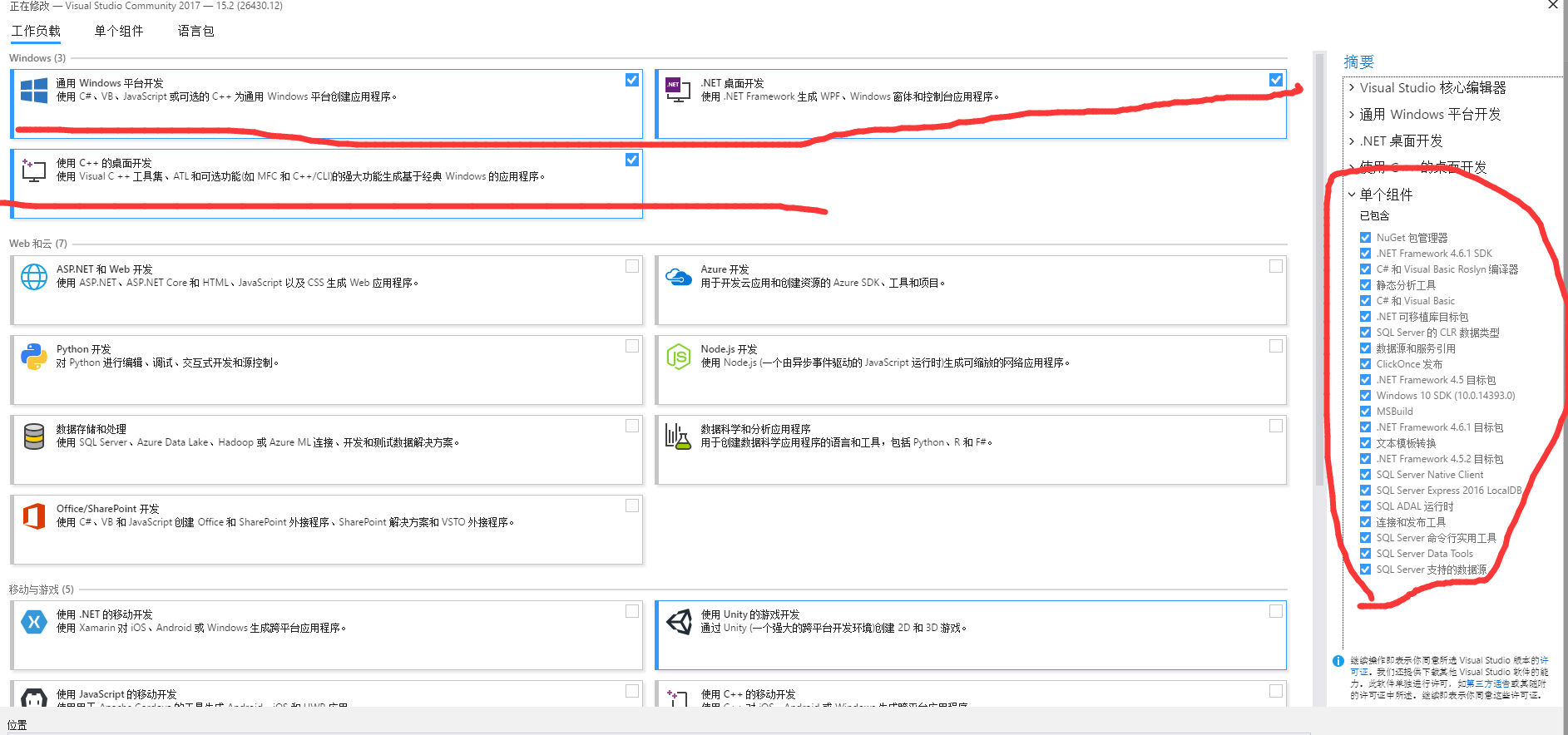Check the Python 开发 workload checkbox

(x=632, y=346)
